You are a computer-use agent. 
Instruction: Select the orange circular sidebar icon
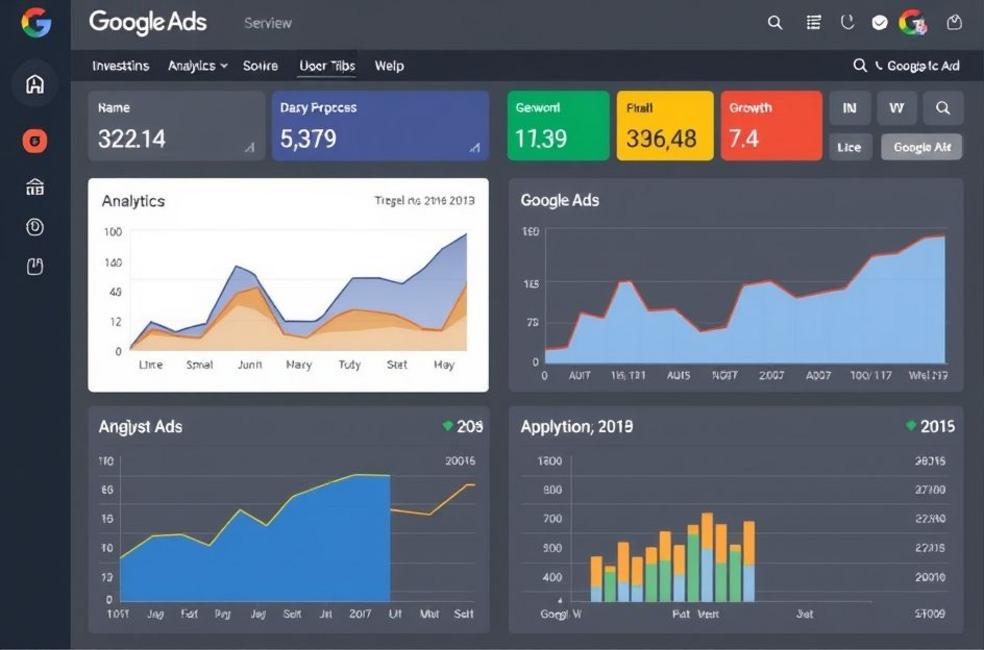click(x=35, y=141)
